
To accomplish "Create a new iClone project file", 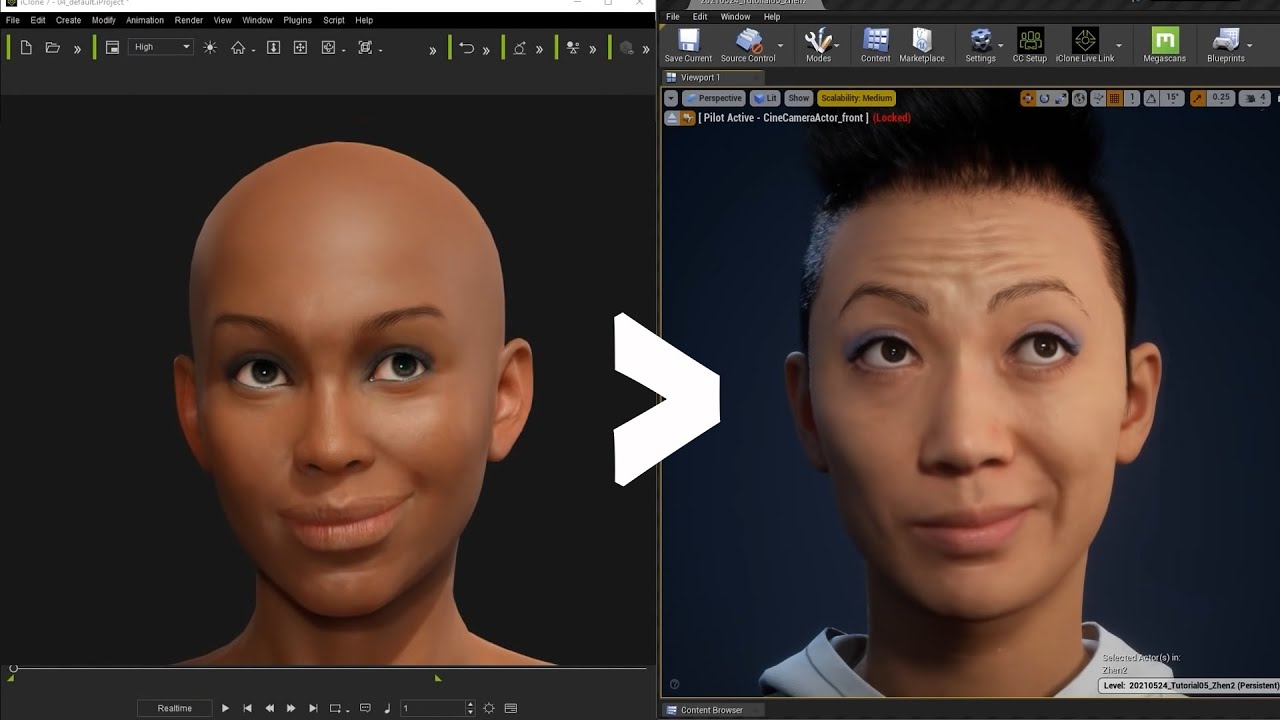I will (26, 48).
